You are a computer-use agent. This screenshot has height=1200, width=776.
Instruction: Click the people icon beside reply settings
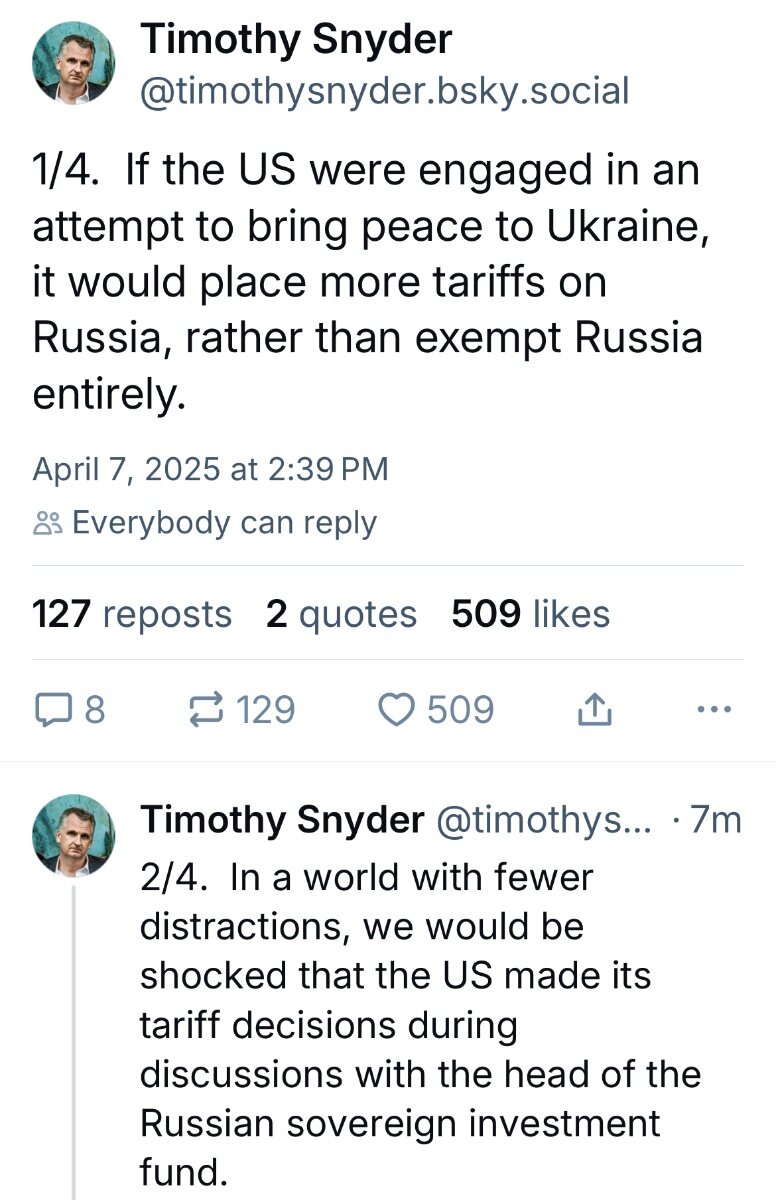point(48,523)
